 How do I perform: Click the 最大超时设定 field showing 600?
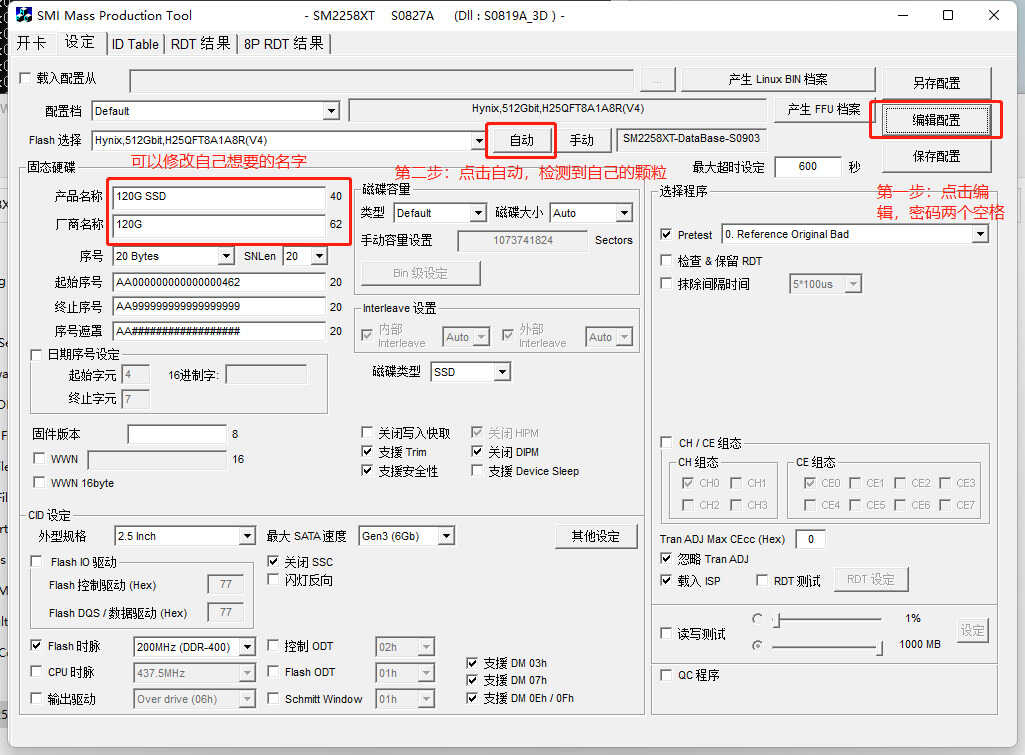coord(807,167)
